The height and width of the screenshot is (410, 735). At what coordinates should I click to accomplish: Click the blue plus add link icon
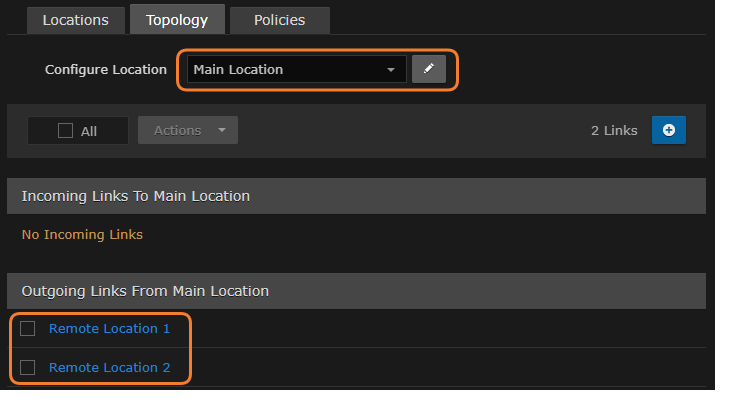668,130
